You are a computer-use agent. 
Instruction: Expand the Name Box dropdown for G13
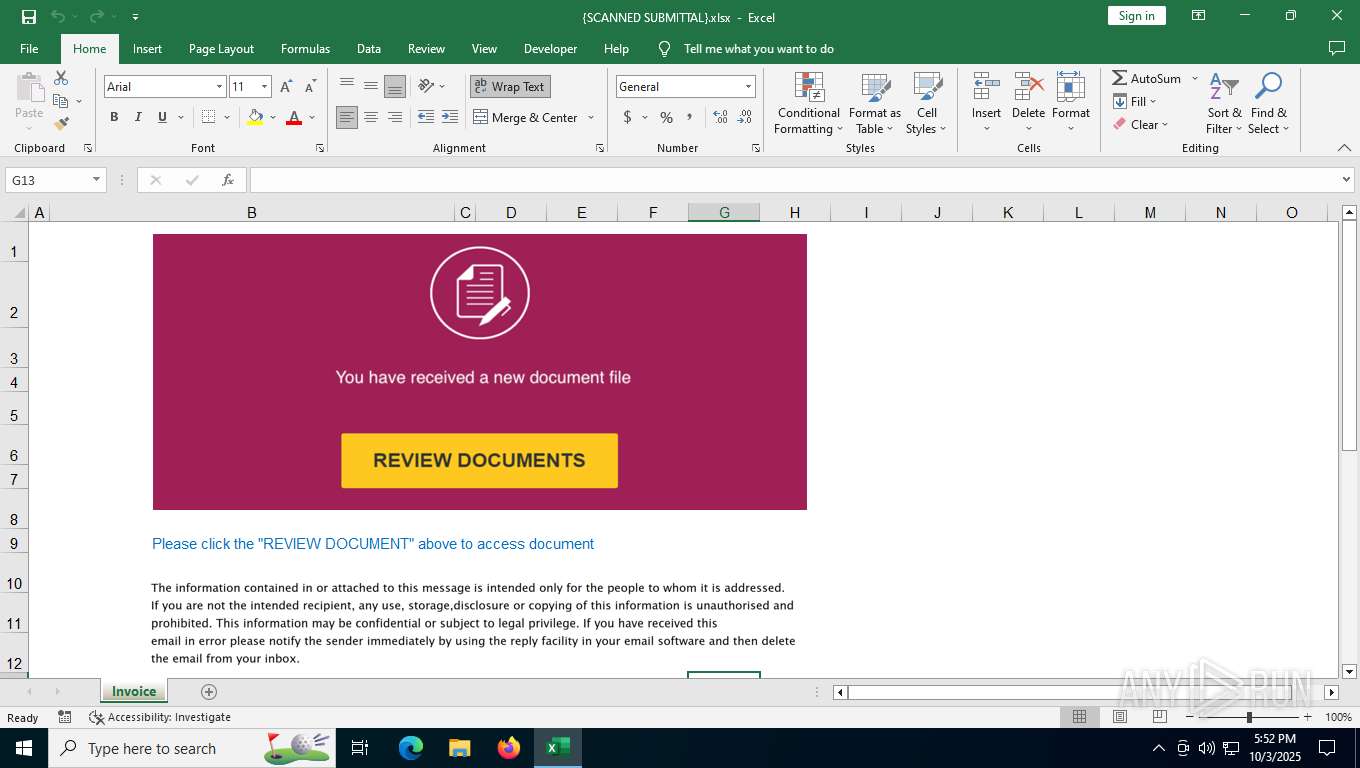click(97, 180)
